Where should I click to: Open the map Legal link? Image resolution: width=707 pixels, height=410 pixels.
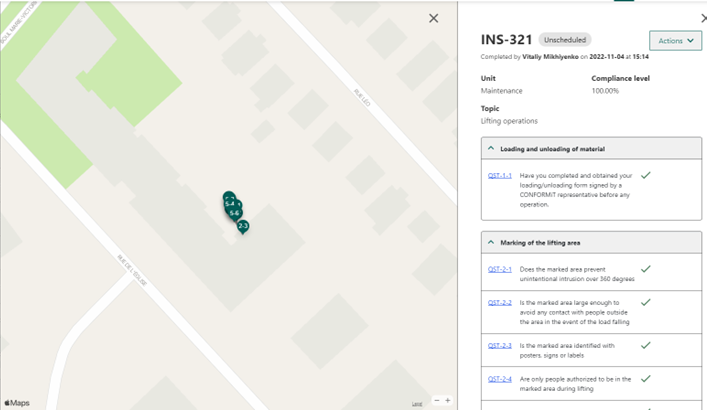click(x=417, y=404)
